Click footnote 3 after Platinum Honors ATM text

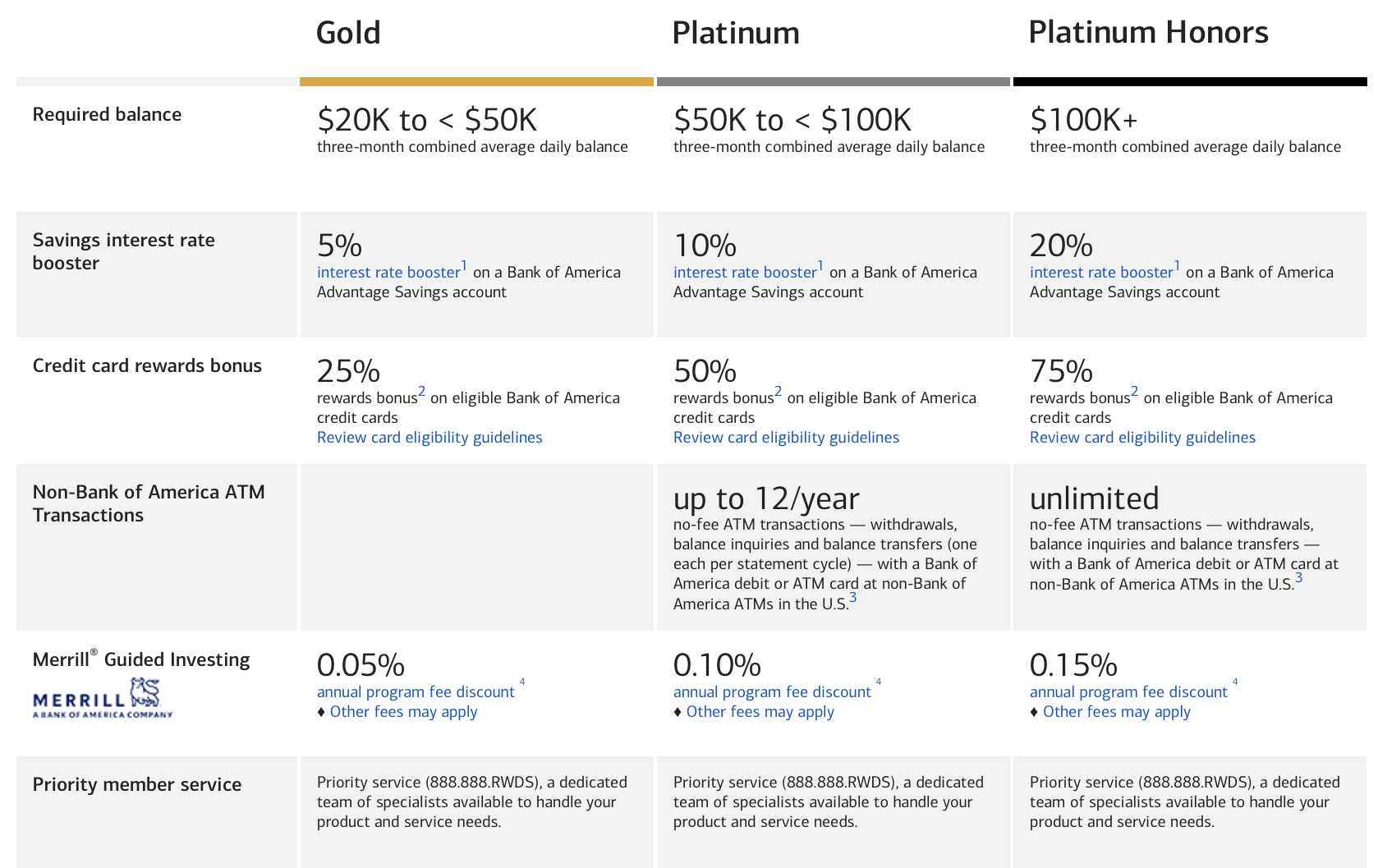[x=1299, y=578]
